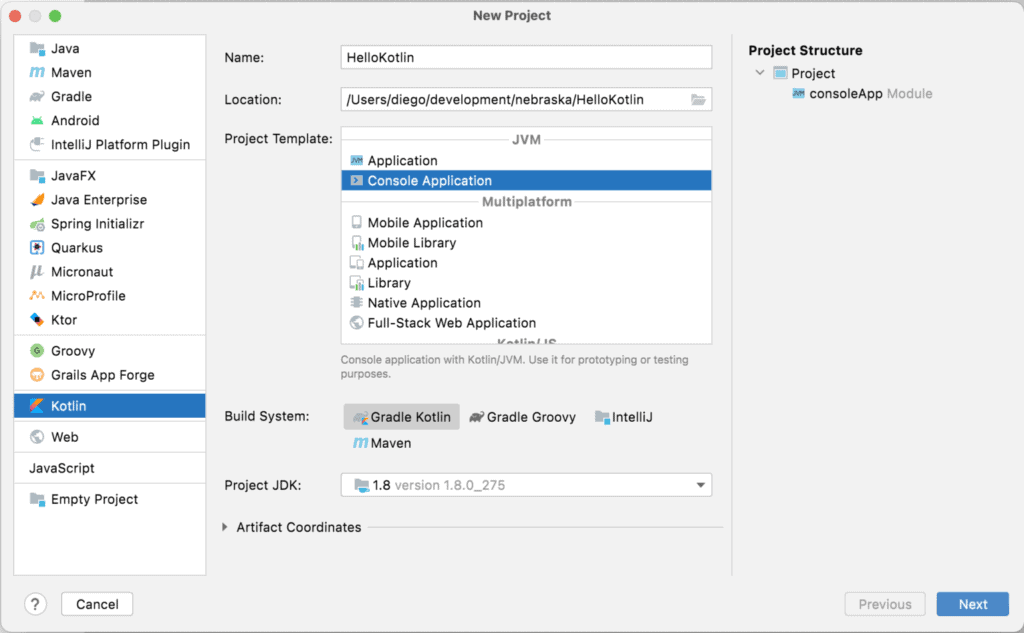
Task: Select Full-Stack Web Application template
Action: (x=451, y=323)
